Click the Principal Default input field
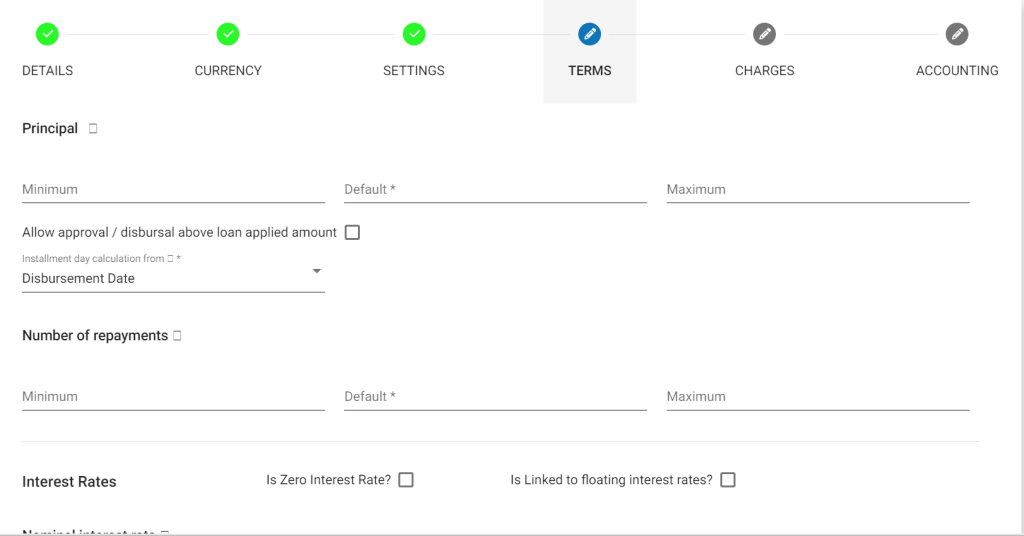 [x=495, y=189]
